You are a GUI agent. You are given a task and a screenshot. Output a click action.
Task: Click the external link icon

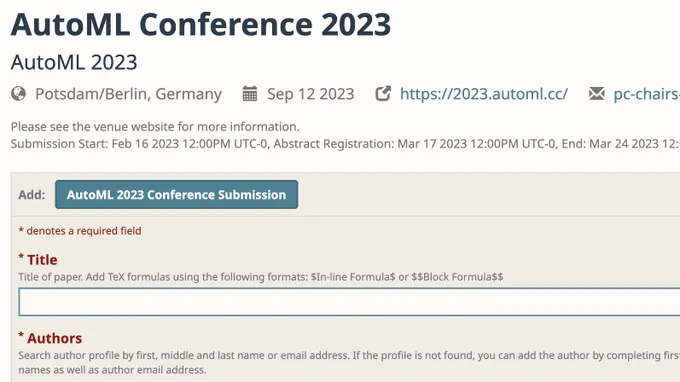(383, 94)
